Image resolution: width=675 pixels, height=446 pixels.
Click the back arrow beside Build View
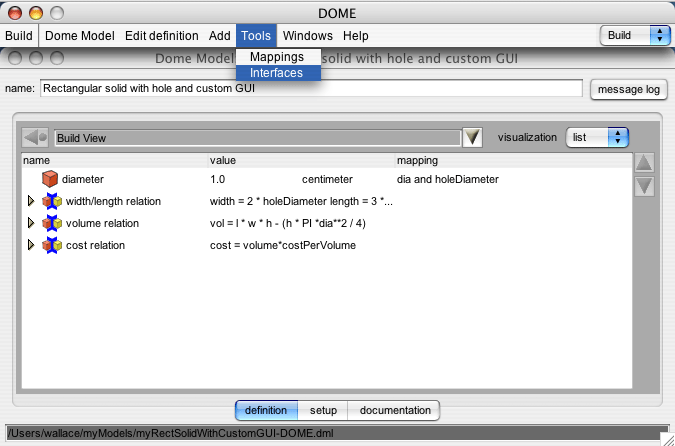[x=35, y=138]
